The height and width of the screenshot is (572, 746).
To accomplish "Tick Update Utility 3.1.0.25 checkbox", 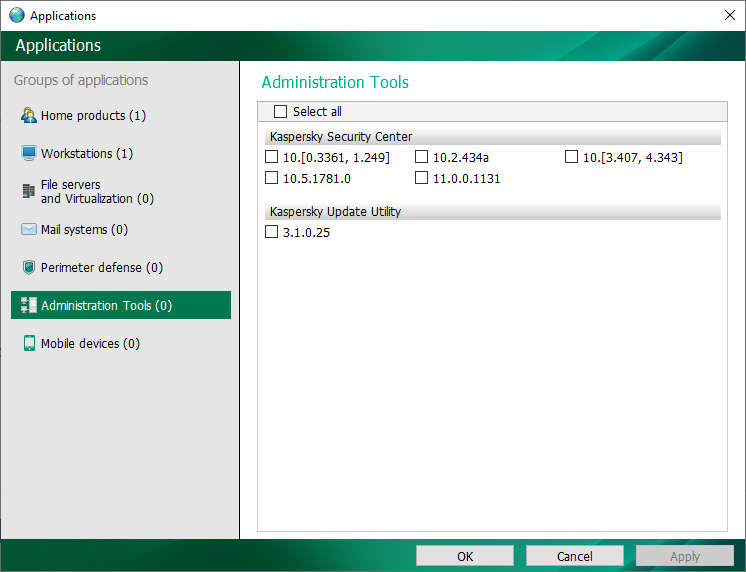I will coord(271,232).
